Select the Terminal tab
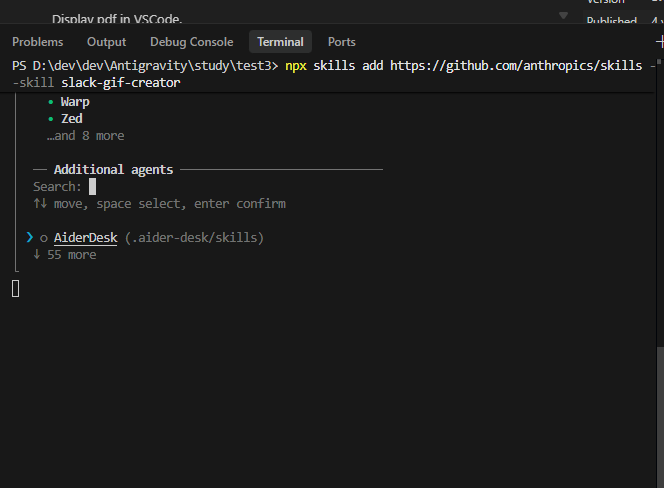Image resolution: width=664 pixels, height=488 pixels. click(280, 42)
